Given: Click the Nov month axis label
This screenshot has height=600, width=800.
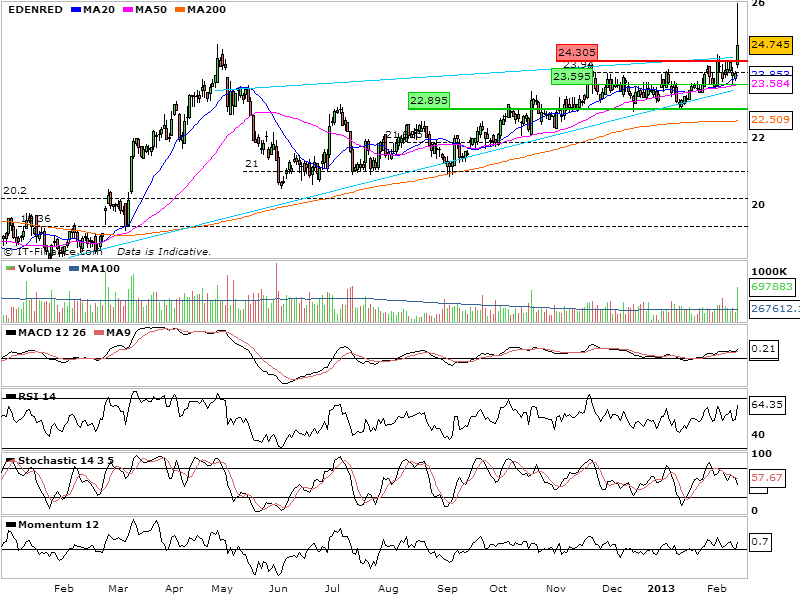Looking at the screenshot, I should 556,589.
